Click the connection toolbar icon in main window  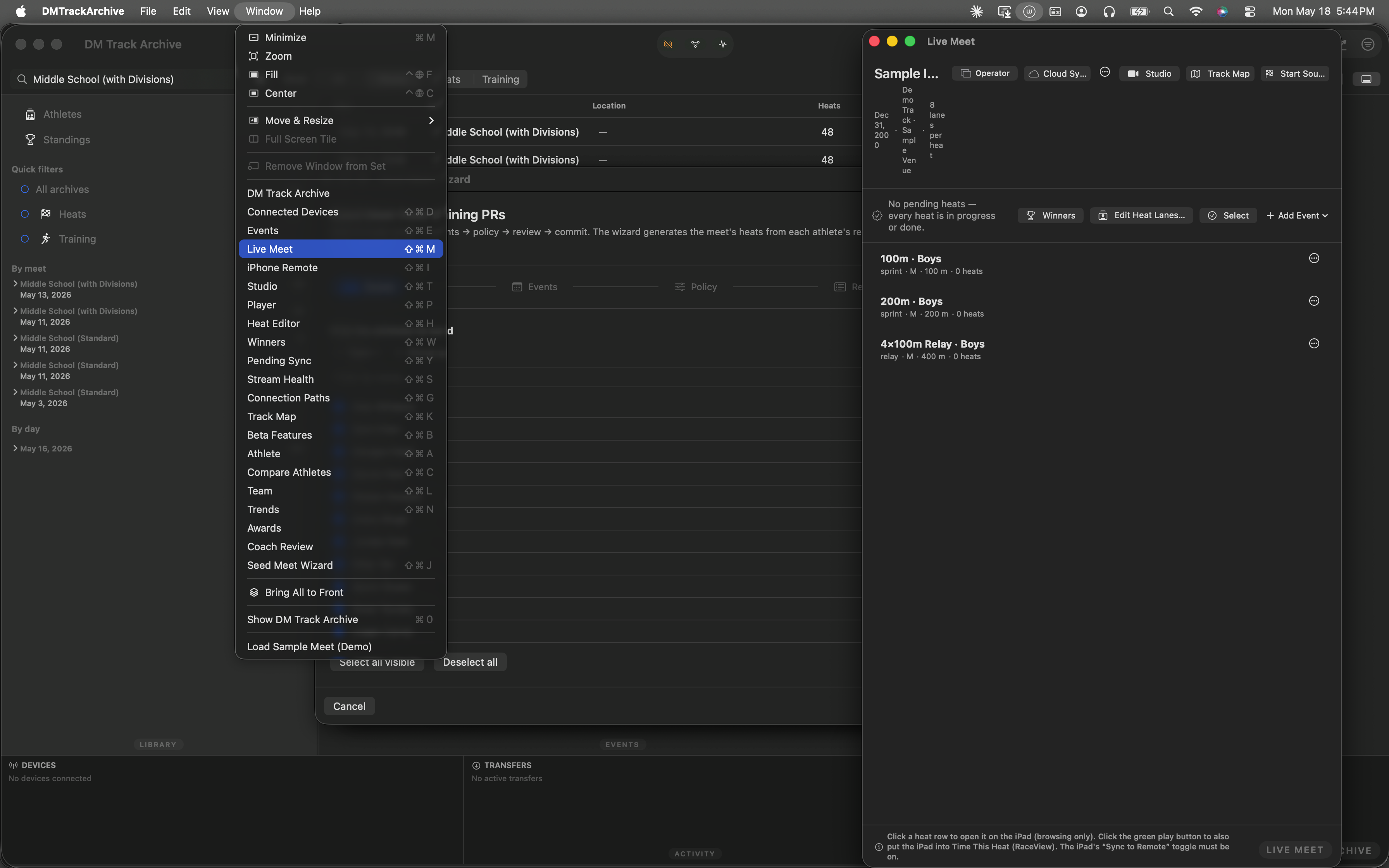coord(668,44)
